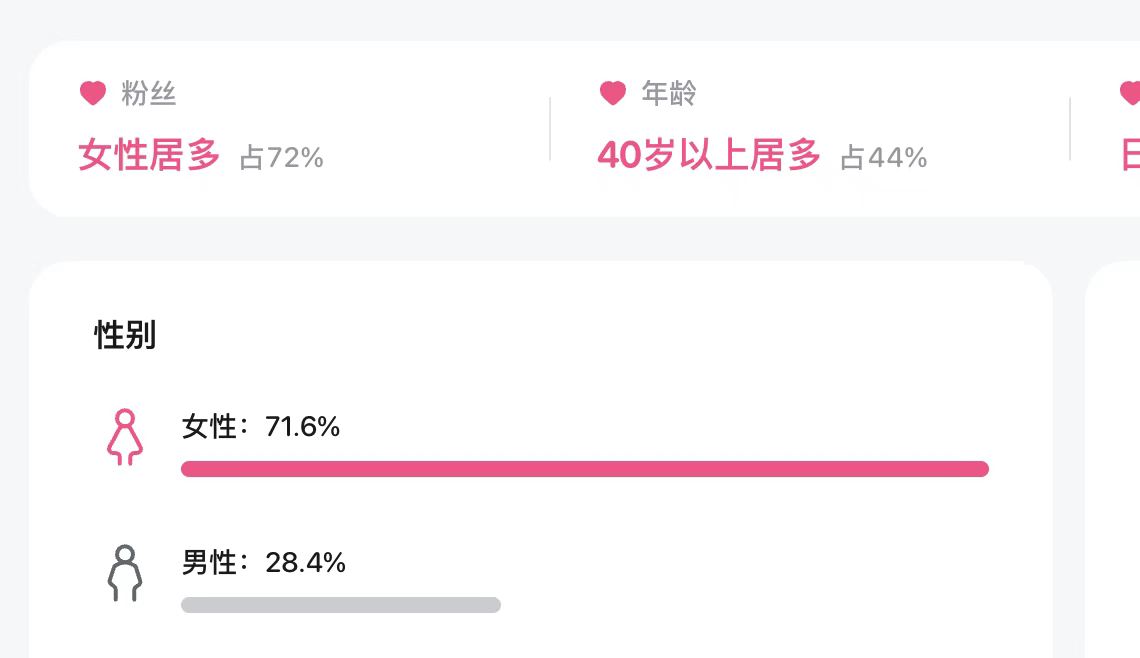
Task: Select the pink female figure icon
Action: click(x=125, y=437)
